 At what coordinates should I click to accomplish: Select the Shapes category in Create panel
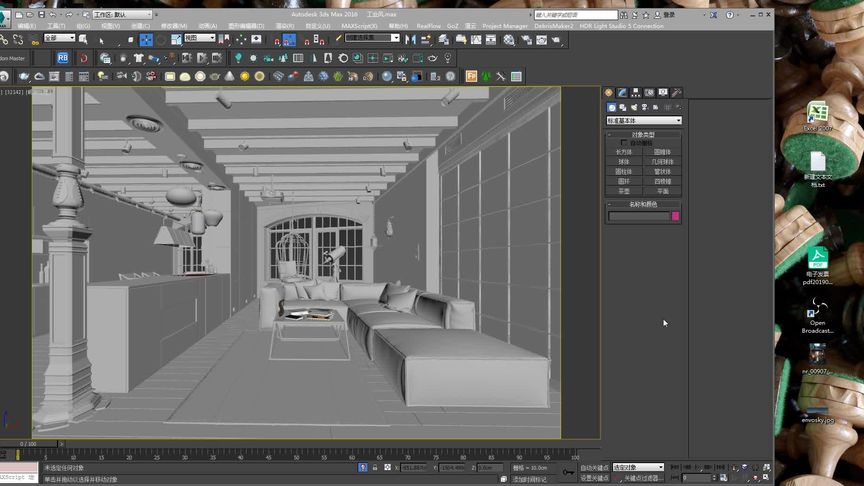(x=623, y=107)
